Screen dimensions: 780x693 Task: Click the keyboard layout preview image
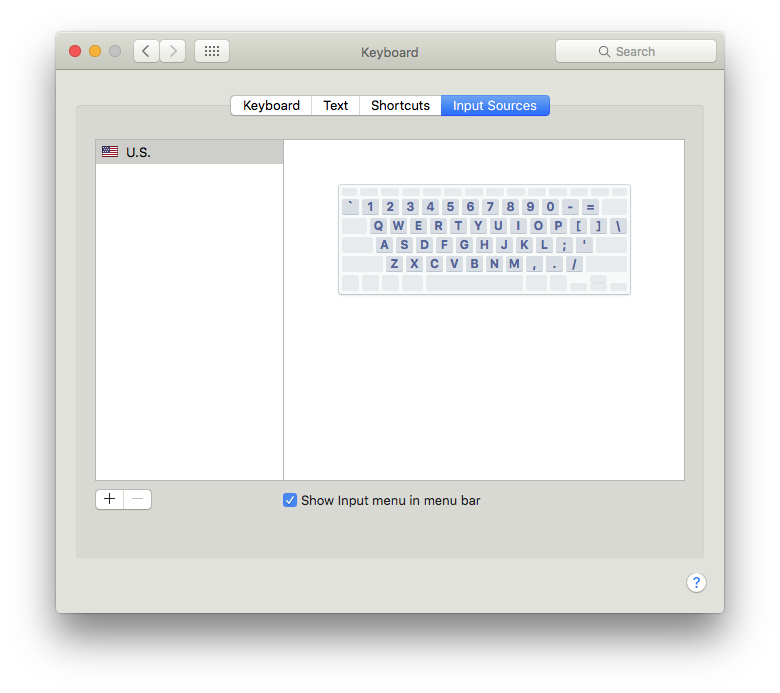coord(485,239)
